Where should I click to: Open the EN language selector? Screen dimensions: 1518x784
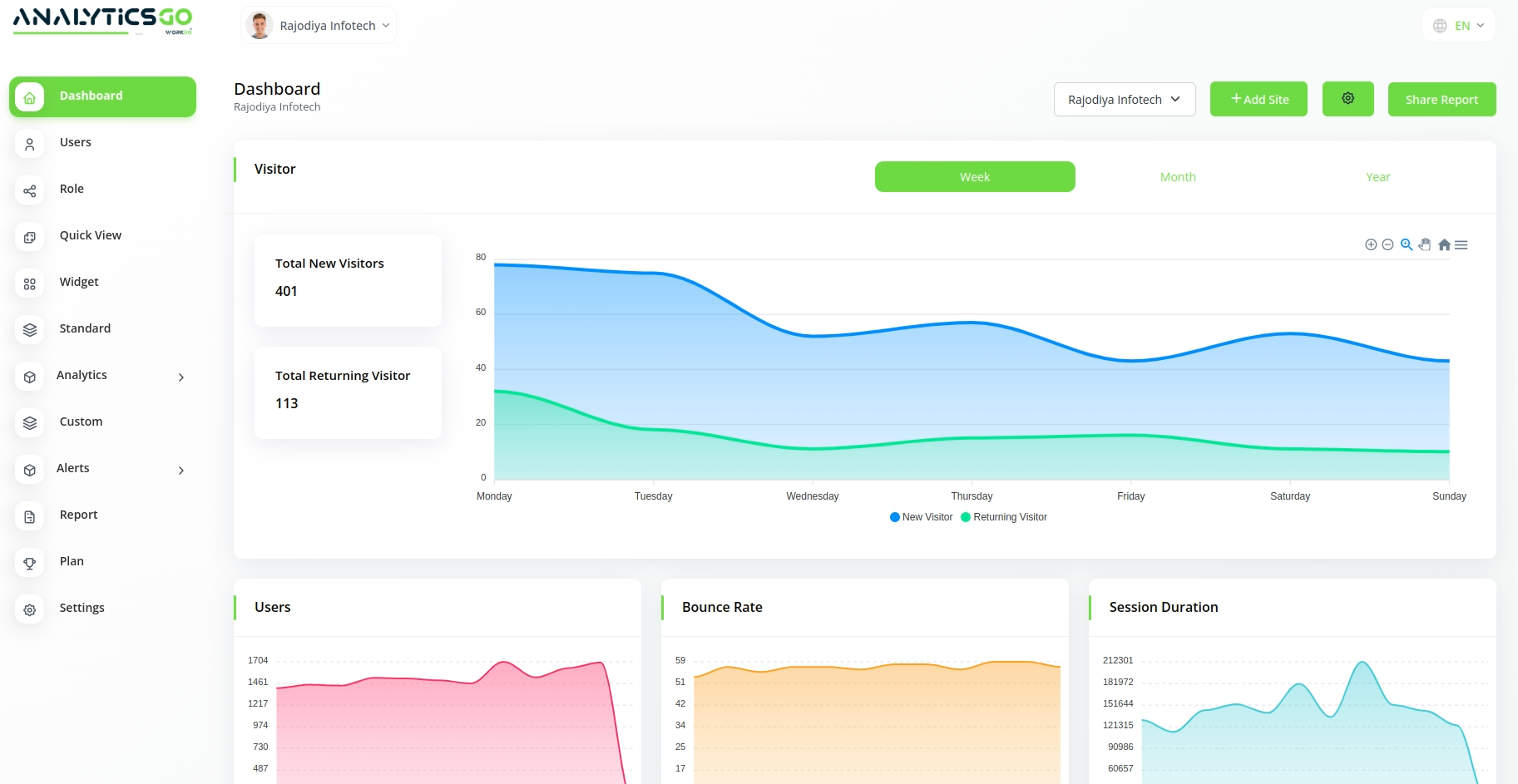click(x=1459, y=26)
